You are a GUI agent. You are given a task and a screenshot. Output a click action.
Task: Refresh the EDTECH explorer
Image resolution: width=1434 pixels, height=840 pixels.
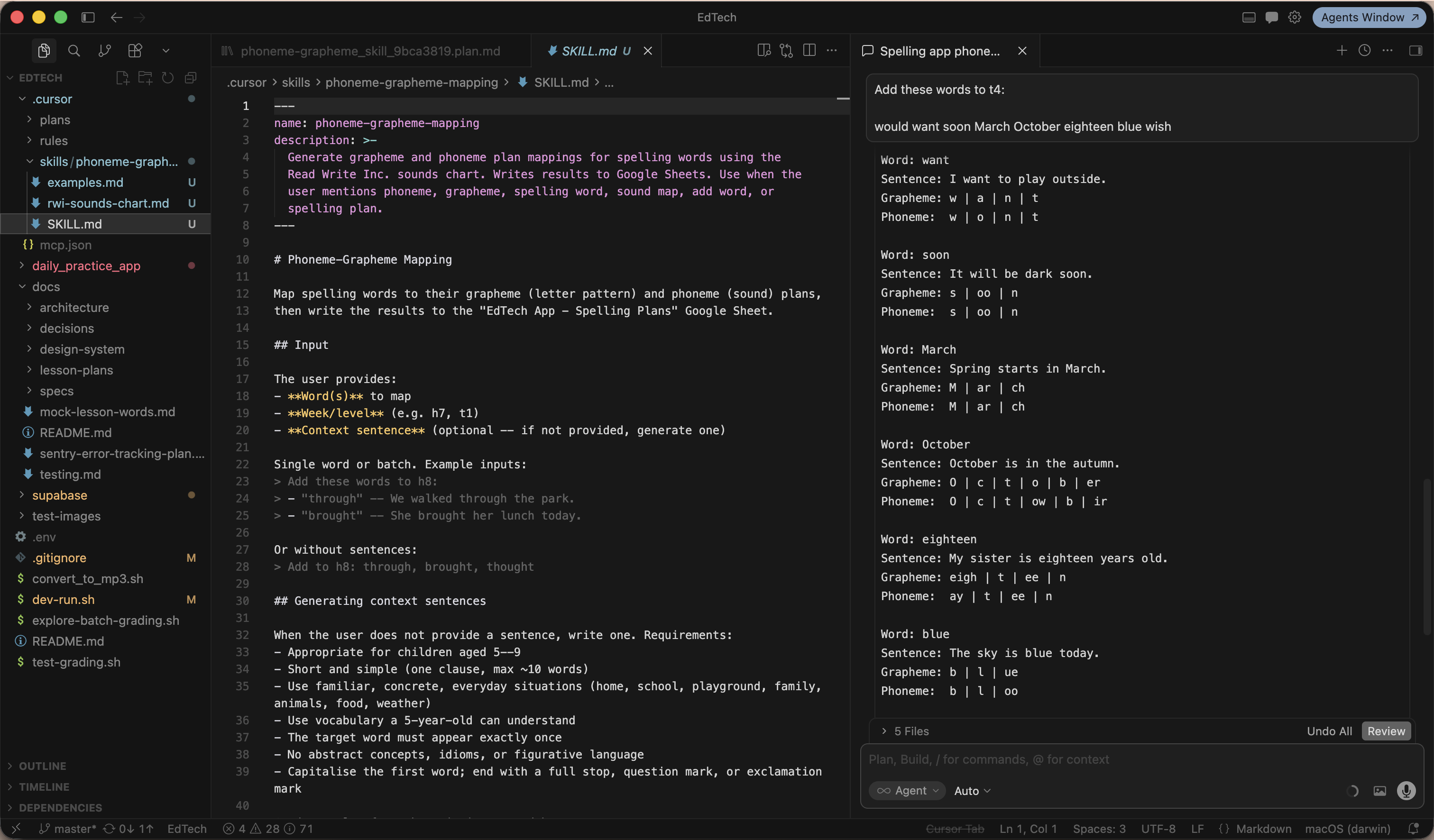pyautogui.click(x=168, y=78)
